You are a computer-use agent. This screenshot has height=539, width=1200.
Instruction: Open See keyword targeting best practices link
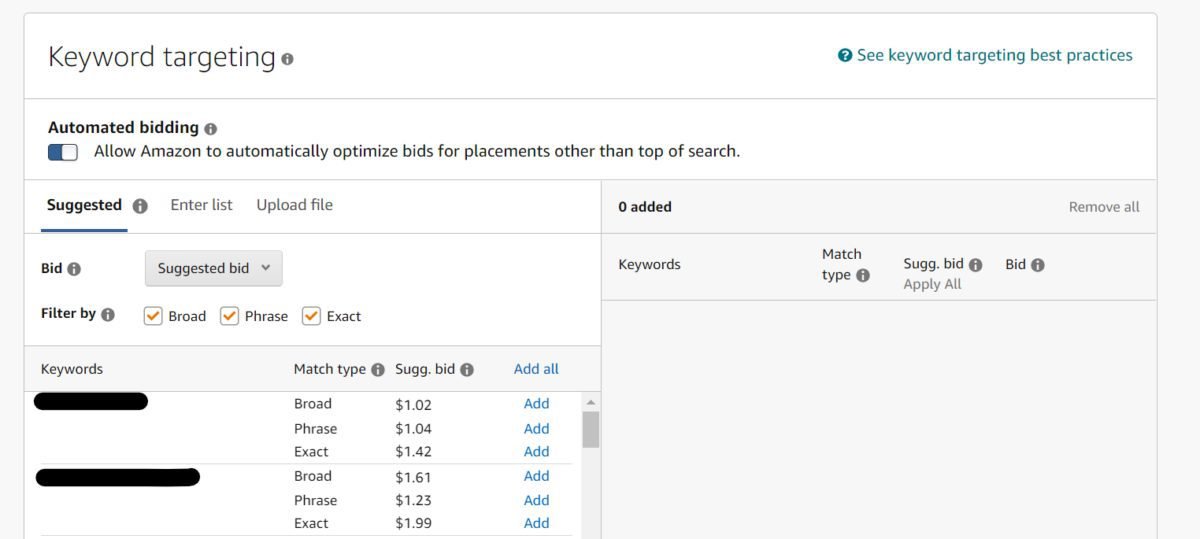coord(995,56)
